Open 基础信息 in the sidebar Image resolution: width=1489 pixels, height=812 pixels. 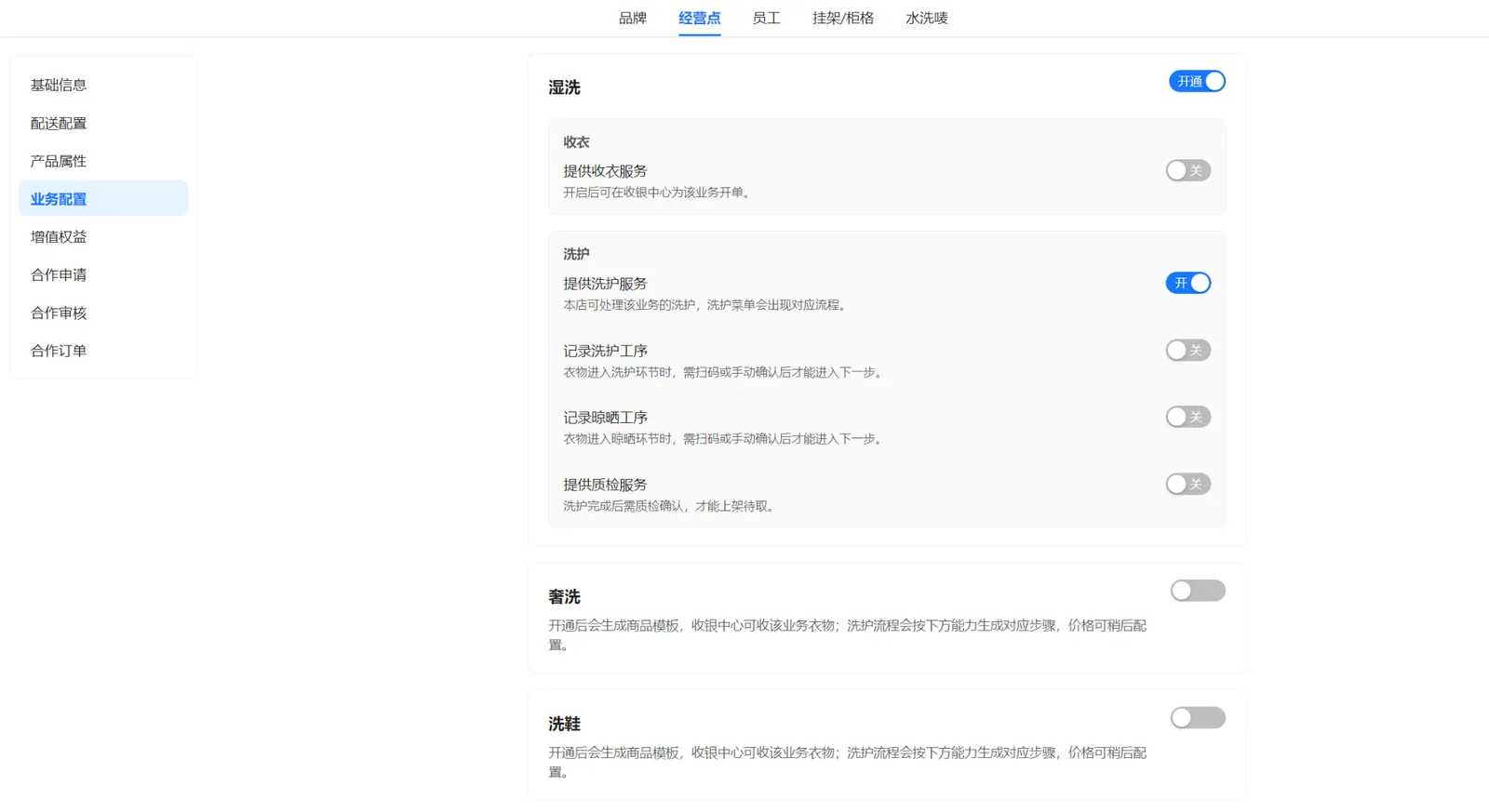pos(103,85)
